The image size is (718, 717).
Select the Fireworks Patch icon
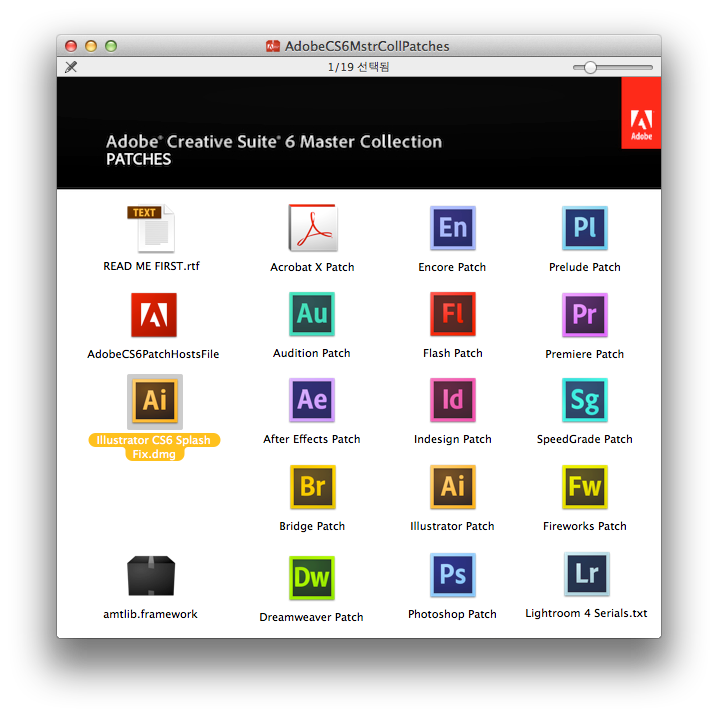[585, 487]
